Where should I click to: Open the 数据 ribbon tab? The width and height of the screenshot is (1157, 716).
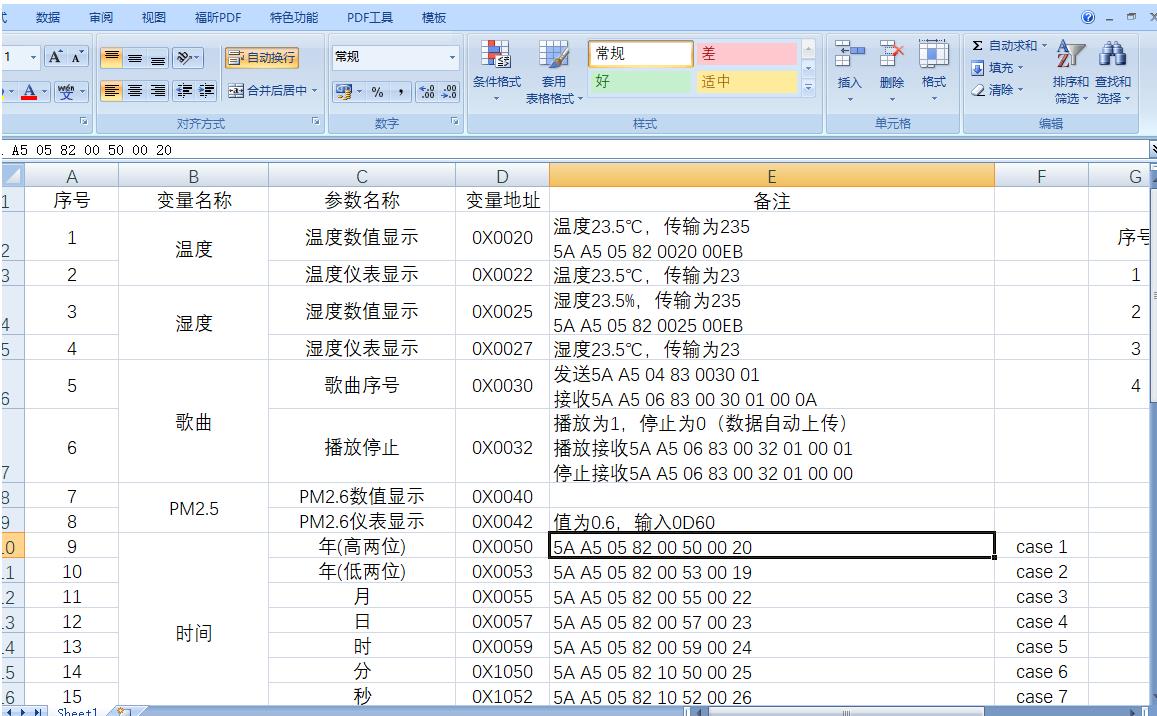48,18
